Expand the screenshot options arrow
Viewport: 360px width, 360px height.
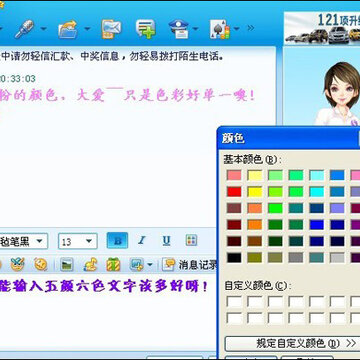(x=150, y=265)
